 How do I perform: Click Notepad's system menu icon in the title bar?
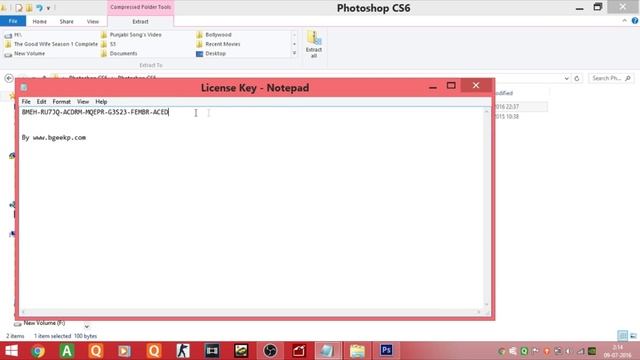coord(24,87)
